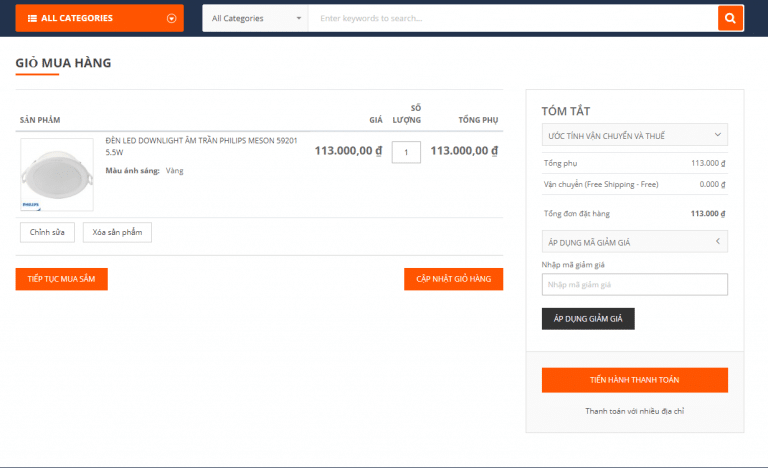Viewport: 768px width, 468px height.
Task: Open the All Categories search filter dropdown
Action: pyautogui.click(x=255, y=18)
